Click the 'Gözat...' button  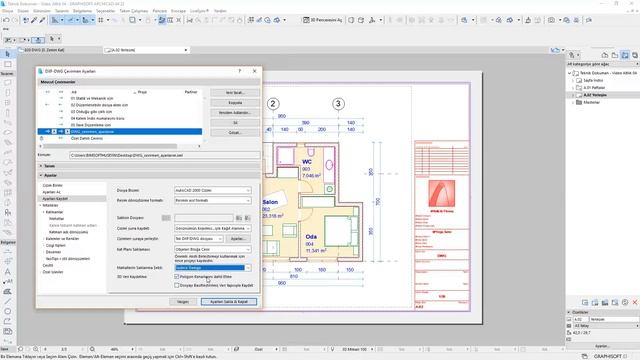point(235,133)
